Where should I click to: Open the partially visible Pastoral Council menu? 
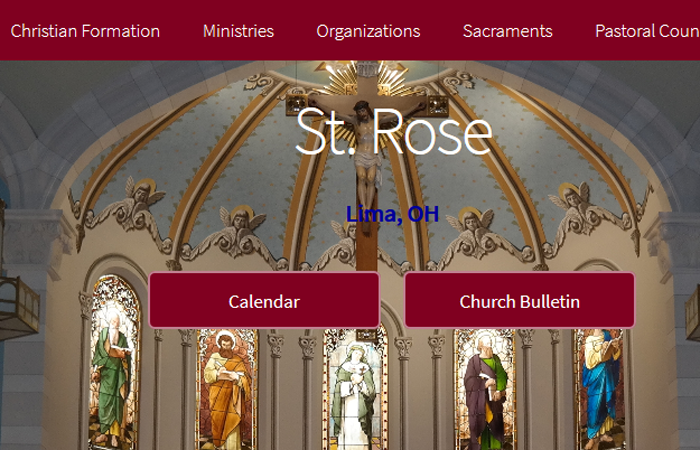[646, 31]
